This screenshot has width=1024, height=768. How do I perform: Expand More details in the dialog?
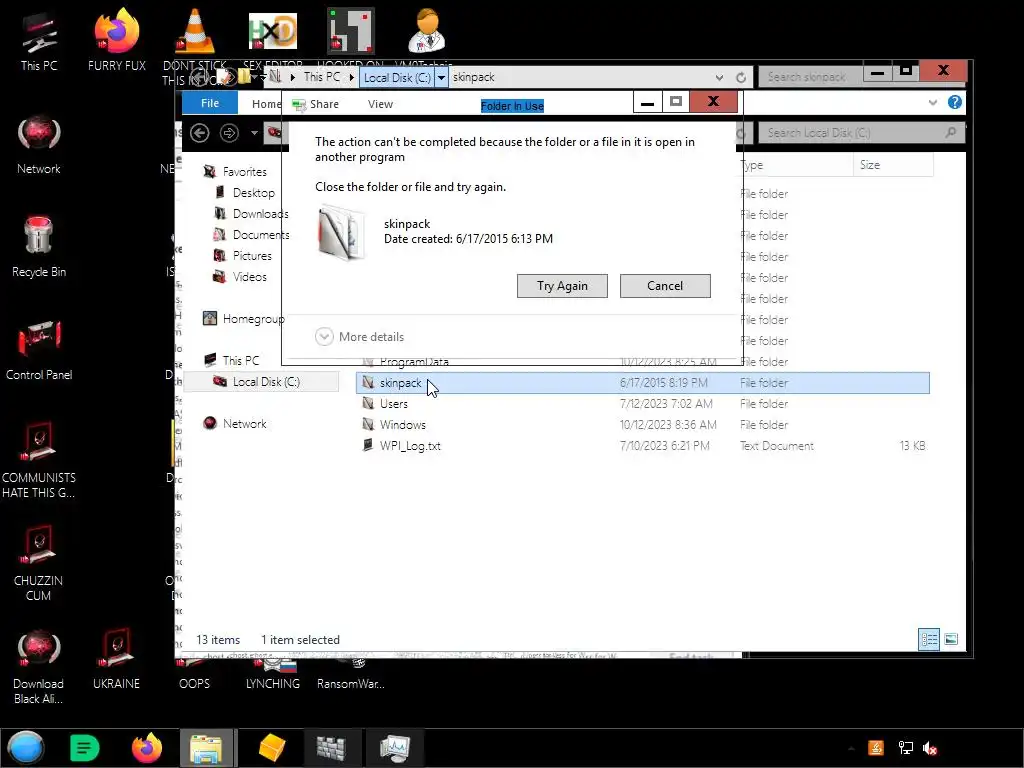pos(360,337)
